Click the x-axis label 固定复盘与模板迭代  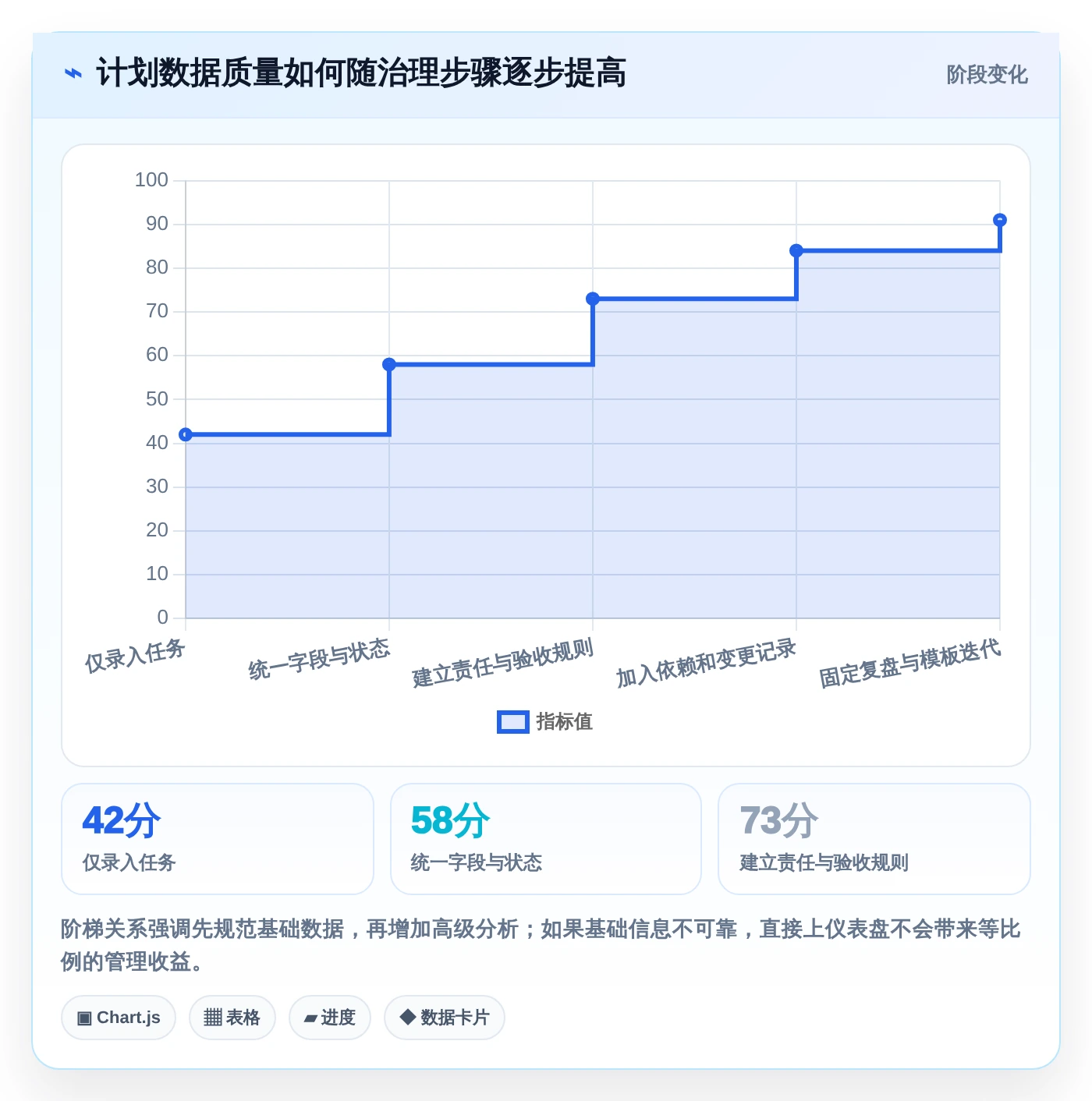pos(910,664)
